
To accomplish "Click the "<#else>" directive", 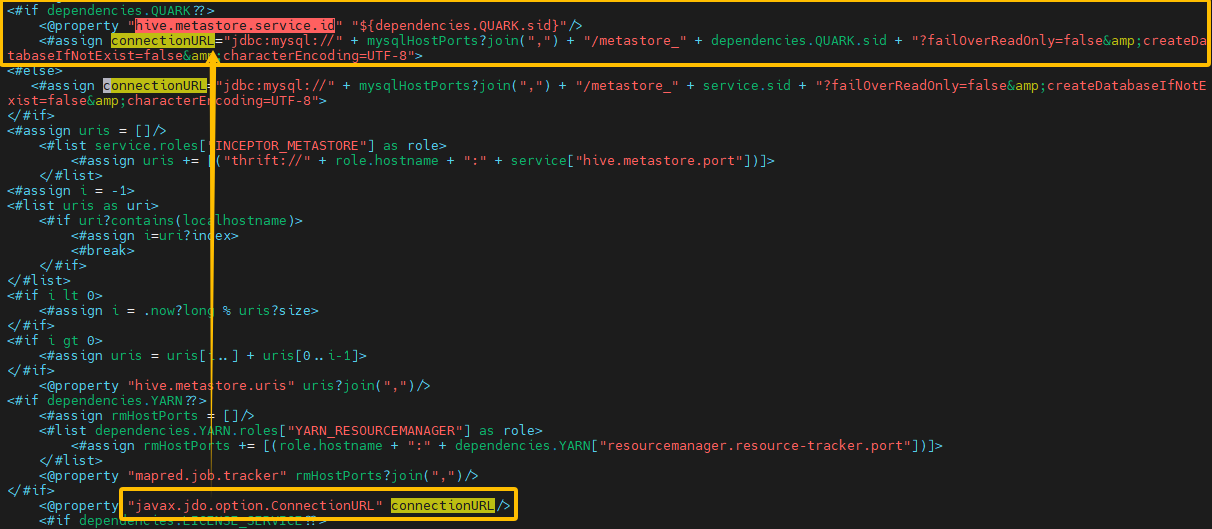I will [x=34, y=71].
